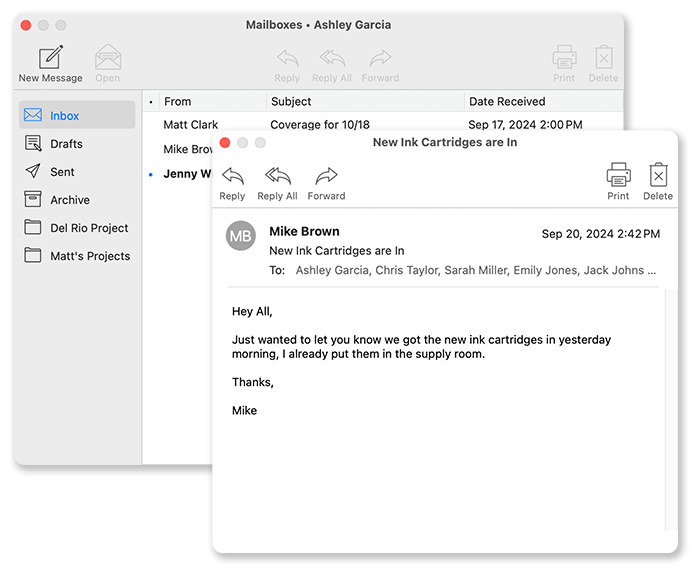Screen dimensions: 693x571
Task: Open the Del Rio Project folder
Action: click(77, 228)
